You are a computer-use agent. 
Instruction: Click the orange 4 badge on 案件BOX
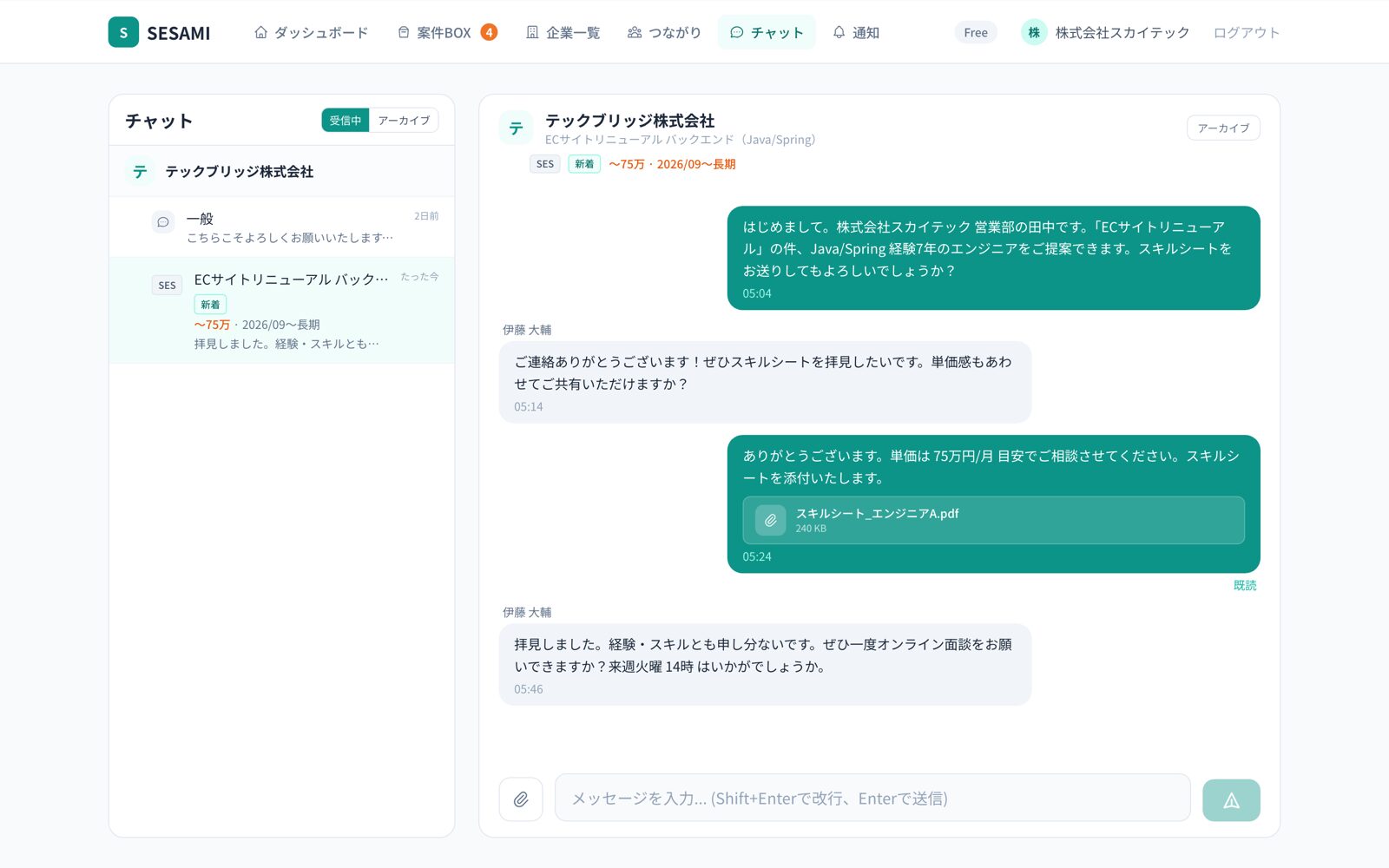(489, 32)
